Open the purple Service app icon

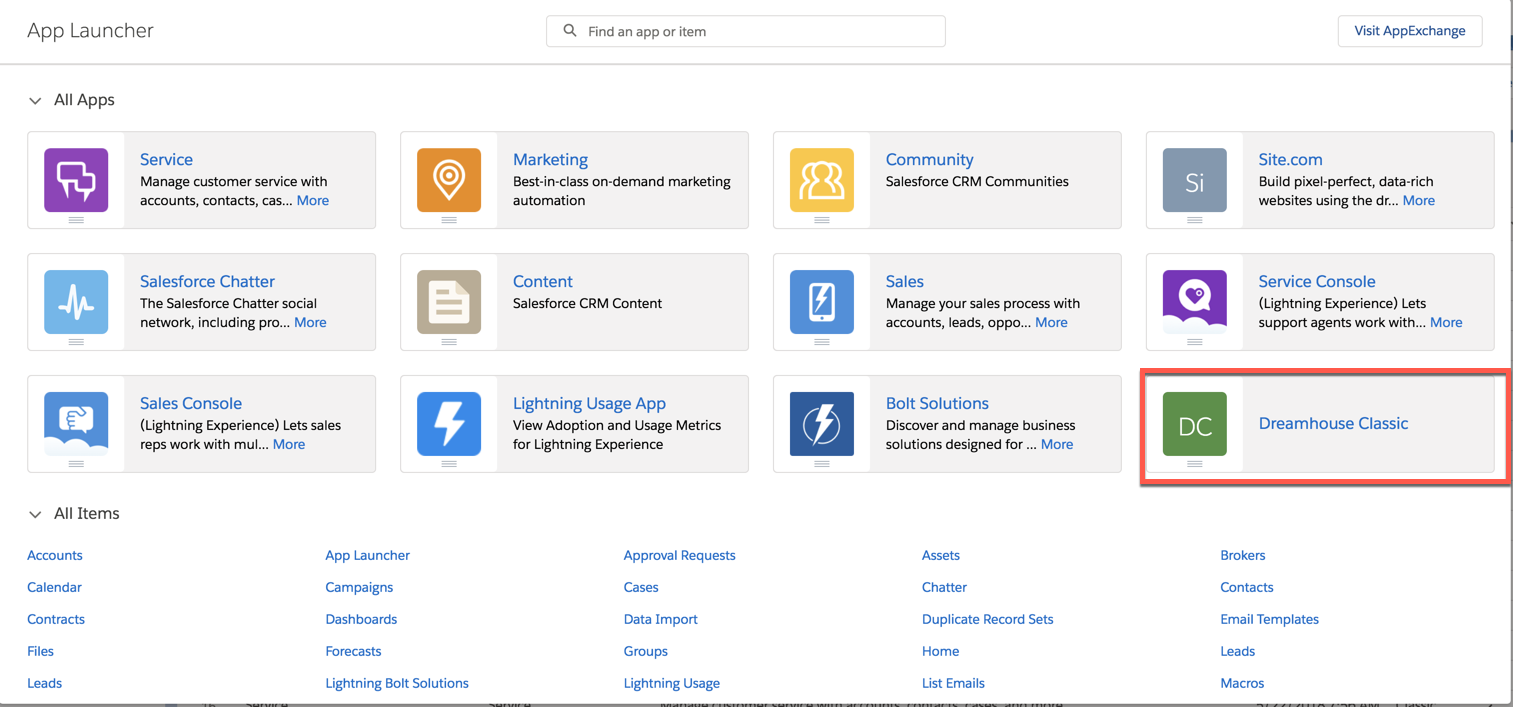tap(76, 180)
